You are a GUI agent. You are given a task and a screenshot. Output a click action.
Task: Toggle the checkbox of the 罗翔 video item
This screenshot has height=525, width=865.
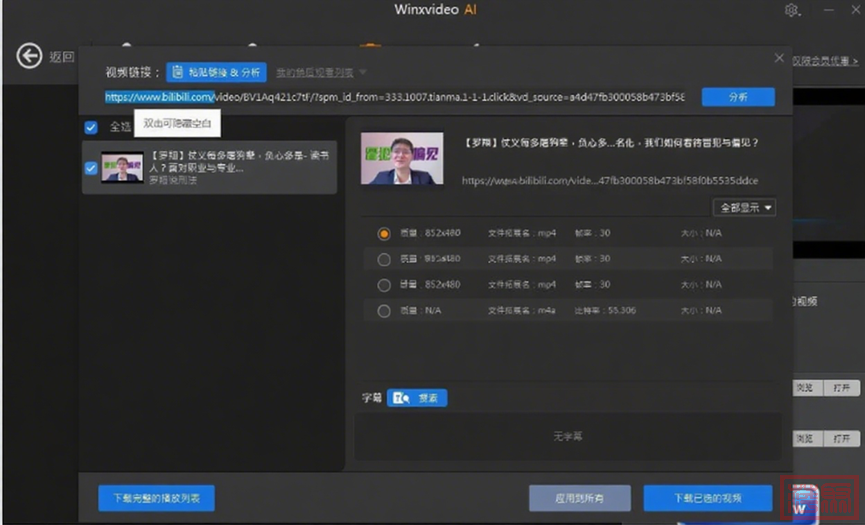[x=91, y=168]
